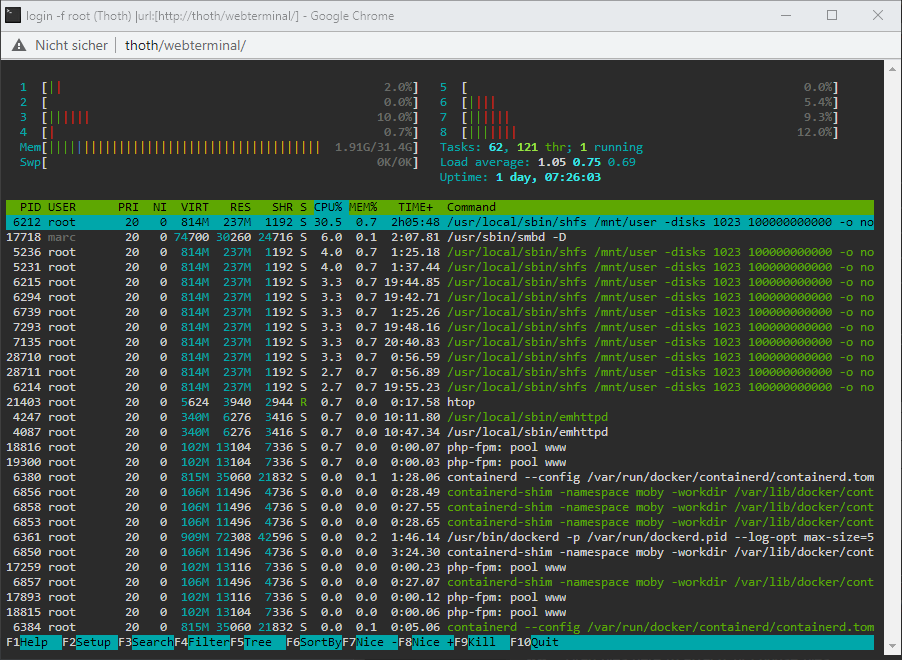Click F7 Nice - to lower priority
Viewport: 902px width, 660px height.
[x=370, y=642]
